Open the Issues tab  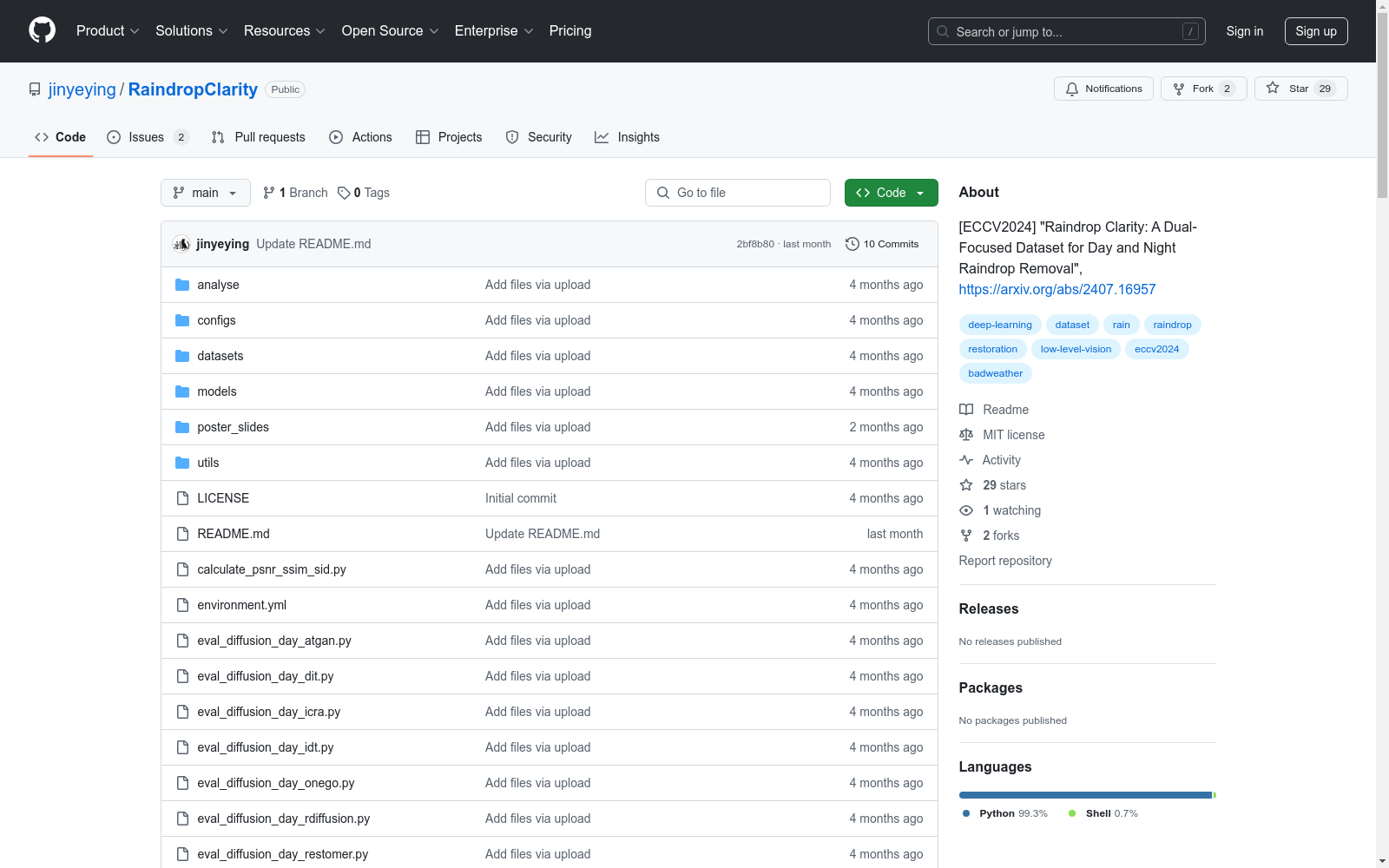click(x=146, y=137)
